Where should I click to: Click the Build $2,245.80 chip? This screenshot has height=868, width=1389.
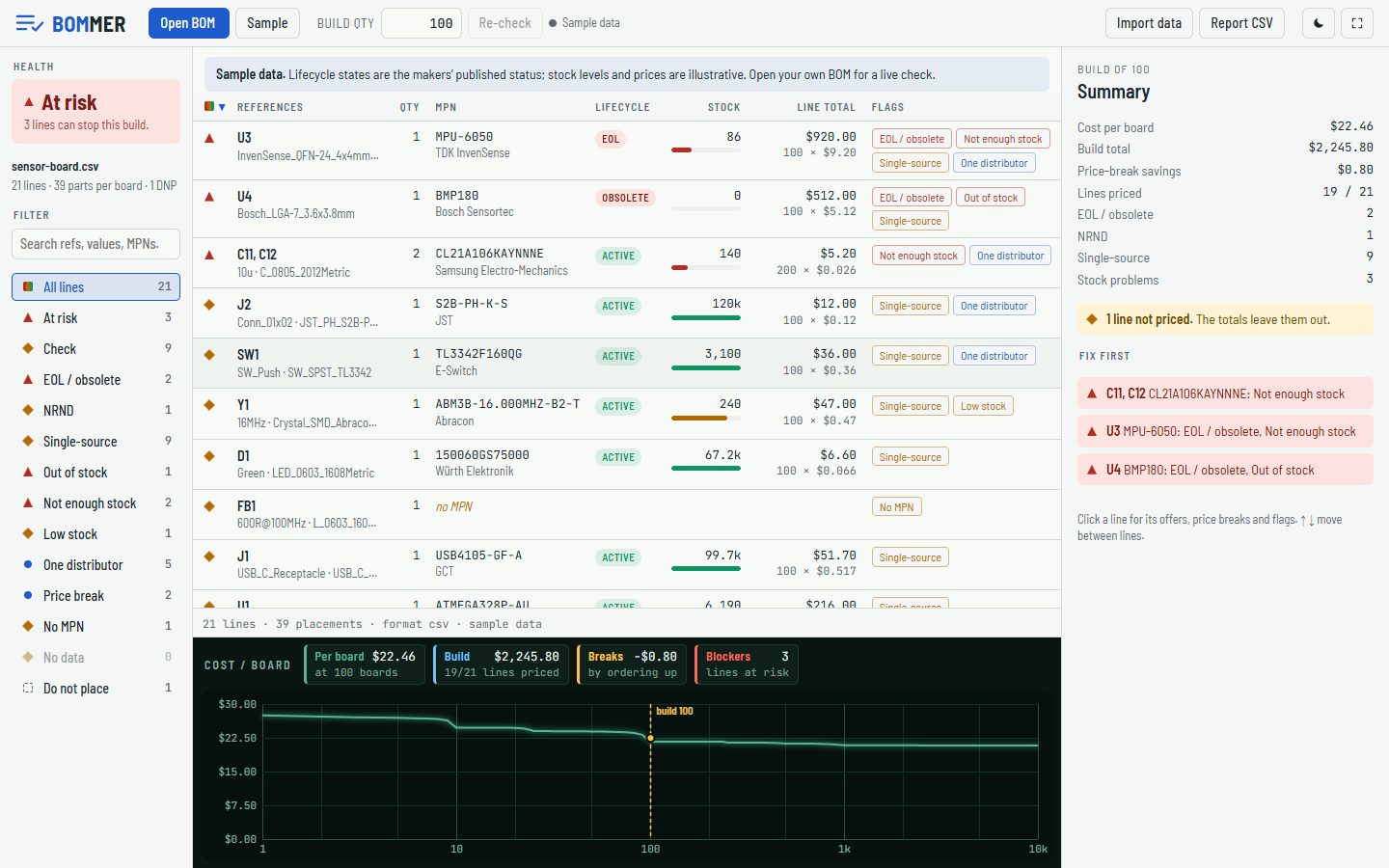(502, 665)
